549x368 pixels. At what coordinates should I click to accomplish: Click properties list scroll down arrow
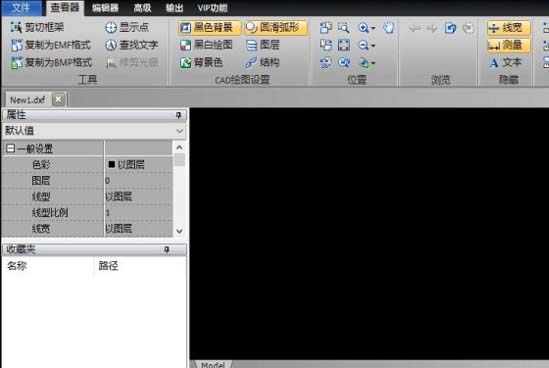pos(179,231)
